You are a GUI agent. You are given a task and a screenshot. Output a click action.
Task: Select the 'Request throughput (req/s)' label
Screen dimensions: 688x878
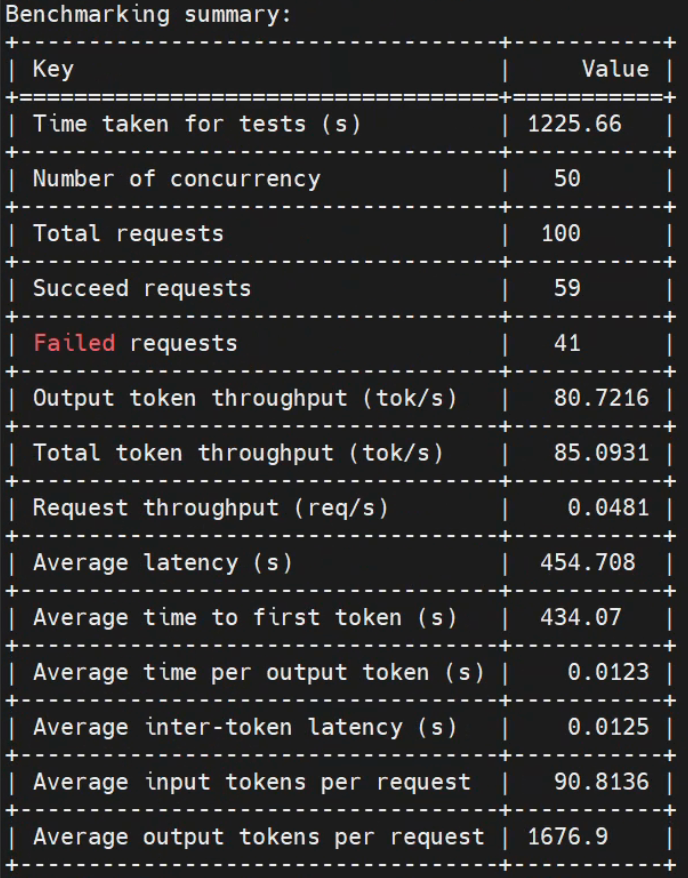[x=210, y=508]
